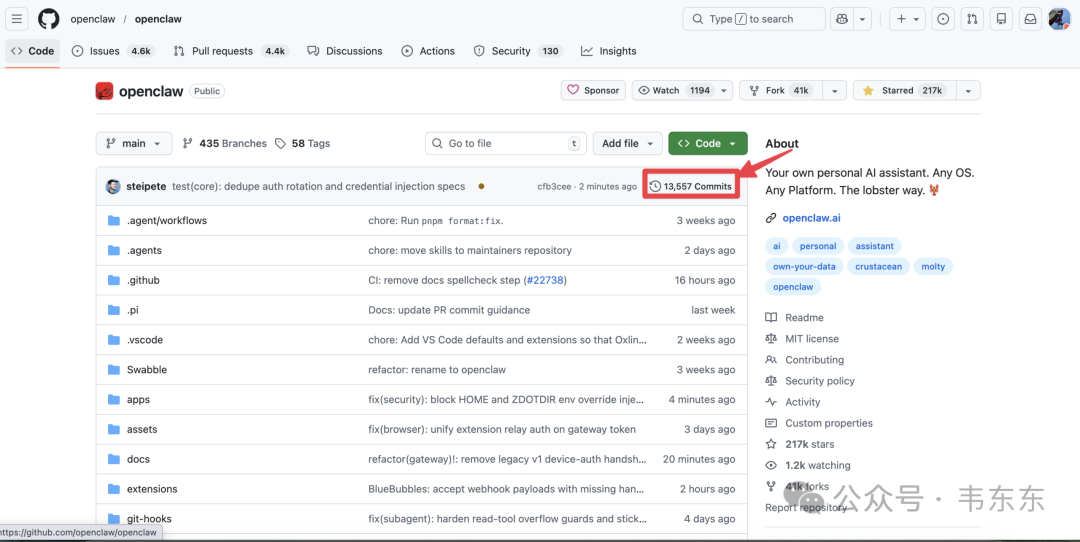This screenshot has width=1080, height=542.
Task: Open the .agent/workflows folder
Action: 167,220
